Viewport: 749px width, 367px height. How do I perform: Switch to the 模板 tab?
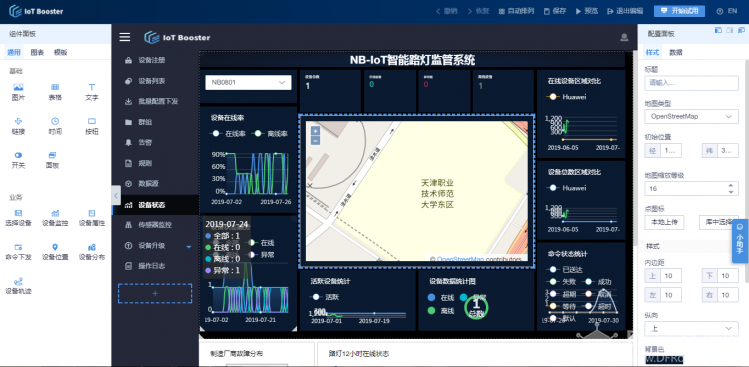click(x=61, y=53)
